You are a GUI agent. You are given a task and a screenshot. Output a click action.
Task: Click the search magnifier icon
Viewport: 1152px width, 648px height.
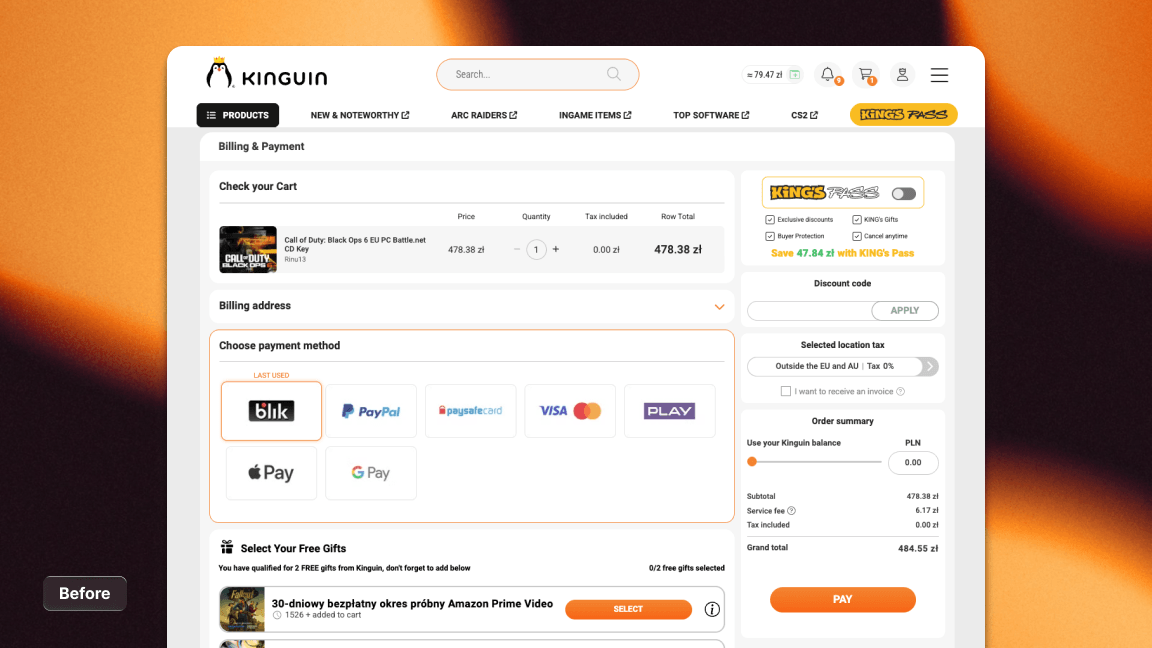pos(614,74)
